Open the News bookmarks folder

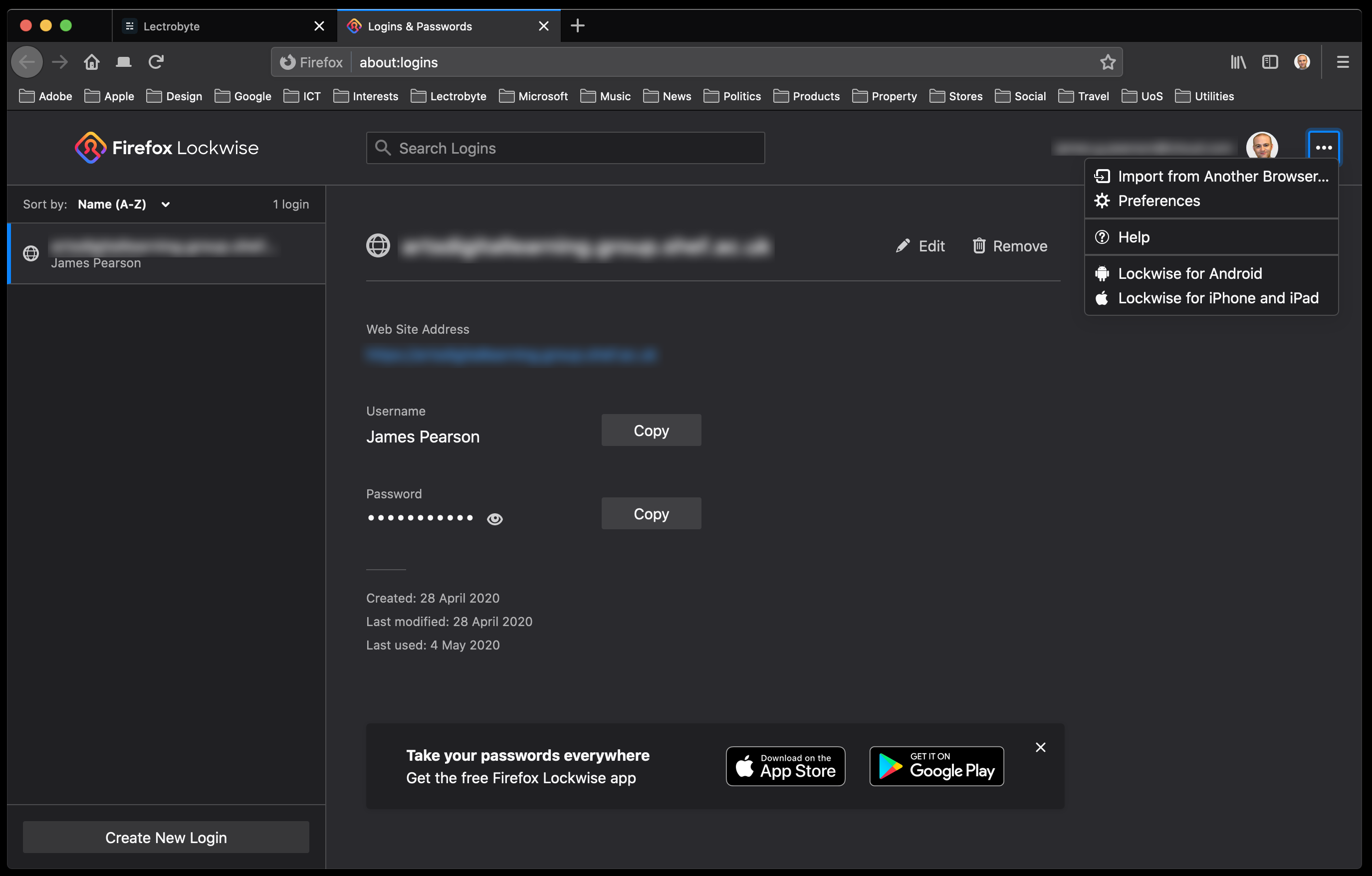(667, 96)
